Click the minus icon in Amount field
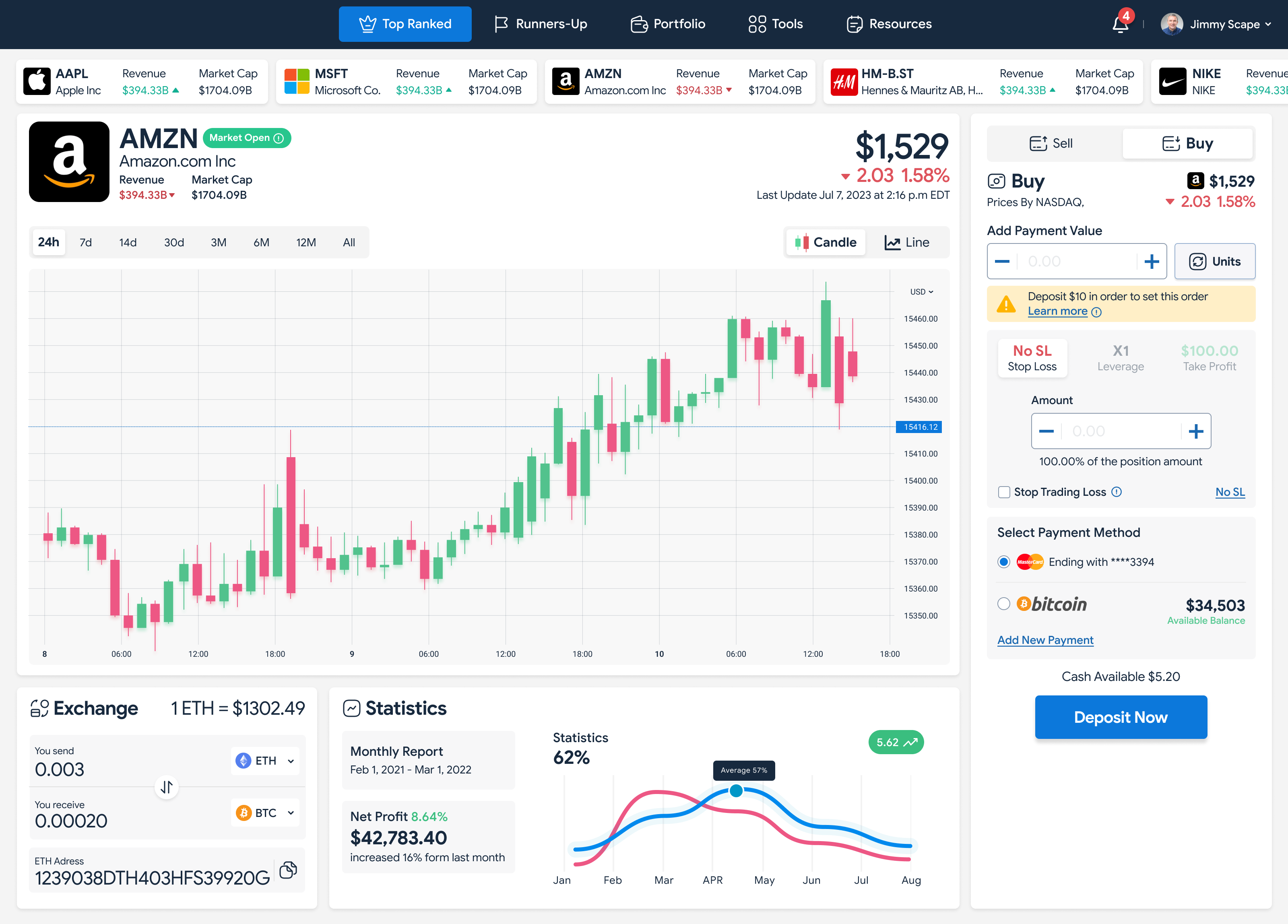 [x=1046, y=432]
